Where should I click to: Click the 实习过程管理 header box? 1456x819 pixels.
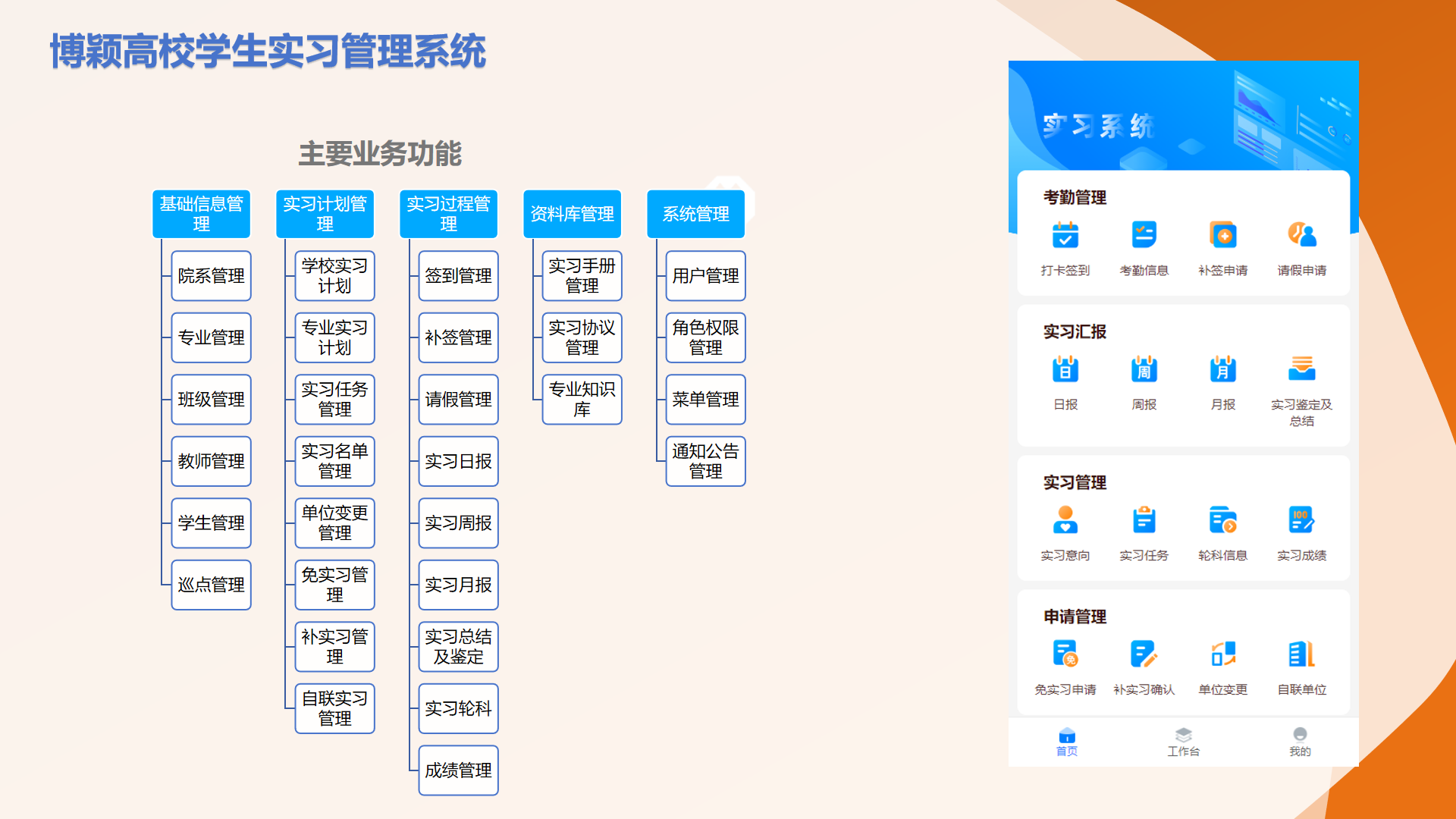click(448, 214)
